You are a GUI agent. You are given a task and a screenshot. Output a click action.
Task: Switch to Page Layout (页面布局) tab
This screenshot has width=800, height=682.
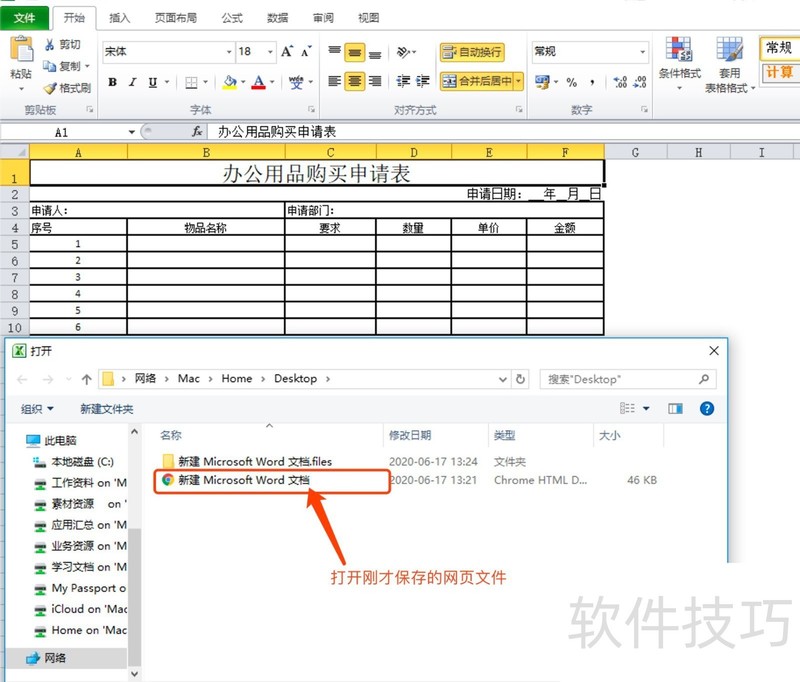coord(176,18)
